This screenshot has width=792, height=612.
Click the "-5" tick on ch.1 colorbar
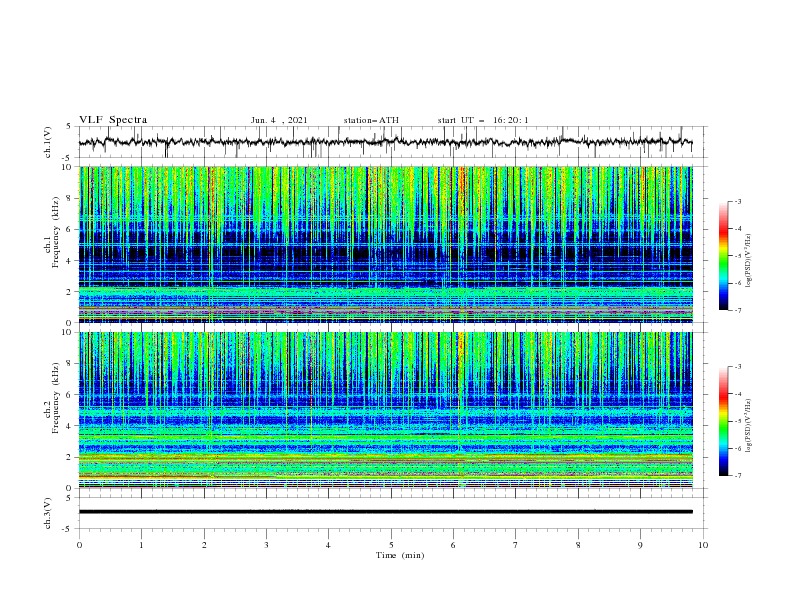click(737, 256)
